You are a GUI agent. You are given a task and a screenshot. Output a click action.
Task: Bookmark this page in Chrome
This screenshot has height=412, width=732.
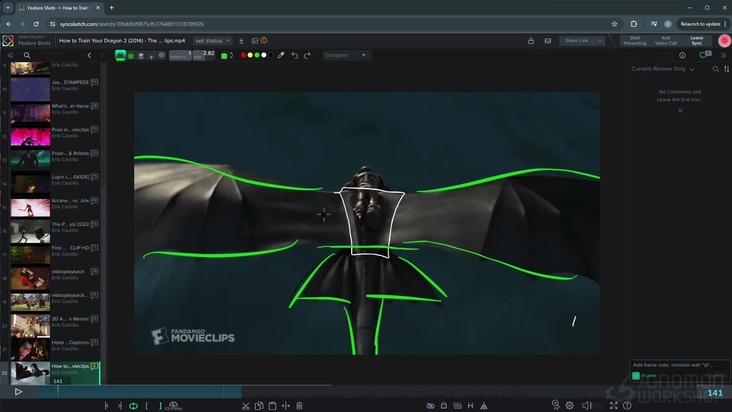tap(614, 24)
